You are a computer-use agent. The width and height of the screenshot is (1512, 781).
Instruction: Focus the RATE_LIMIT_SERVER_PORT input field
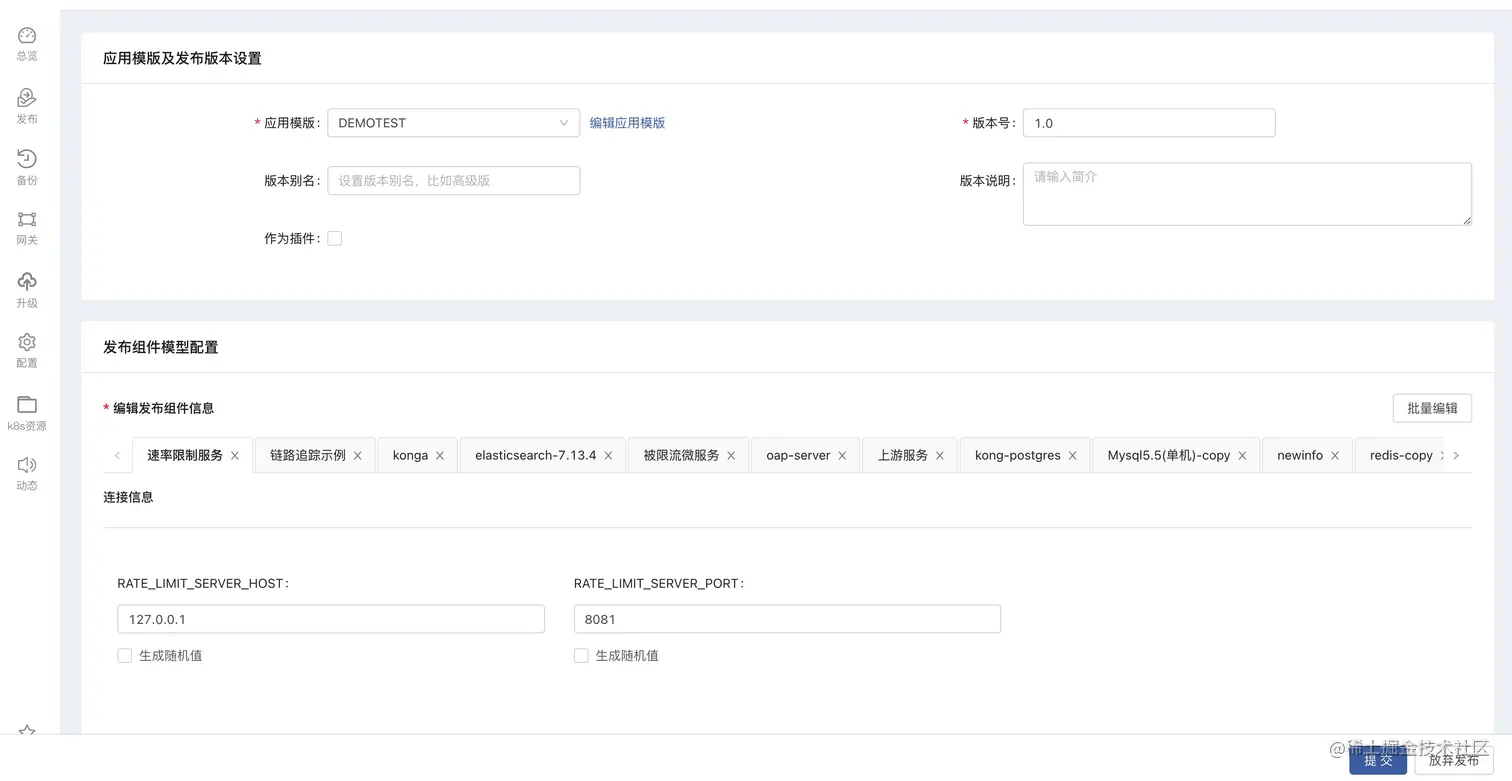coord(787,619)
